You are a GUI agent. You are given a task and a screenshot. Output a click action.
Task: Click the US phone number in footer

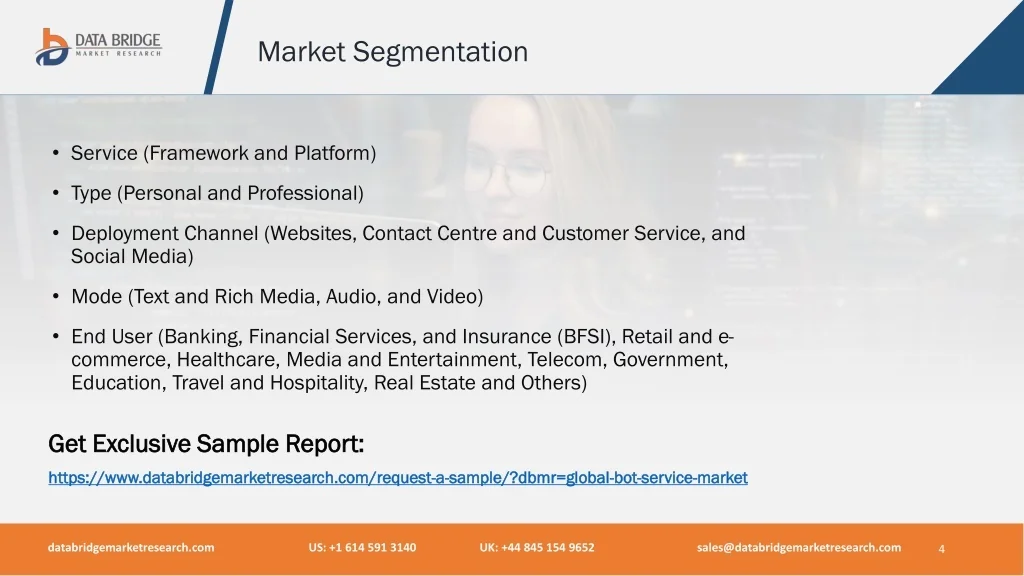(x=362, y=548)
